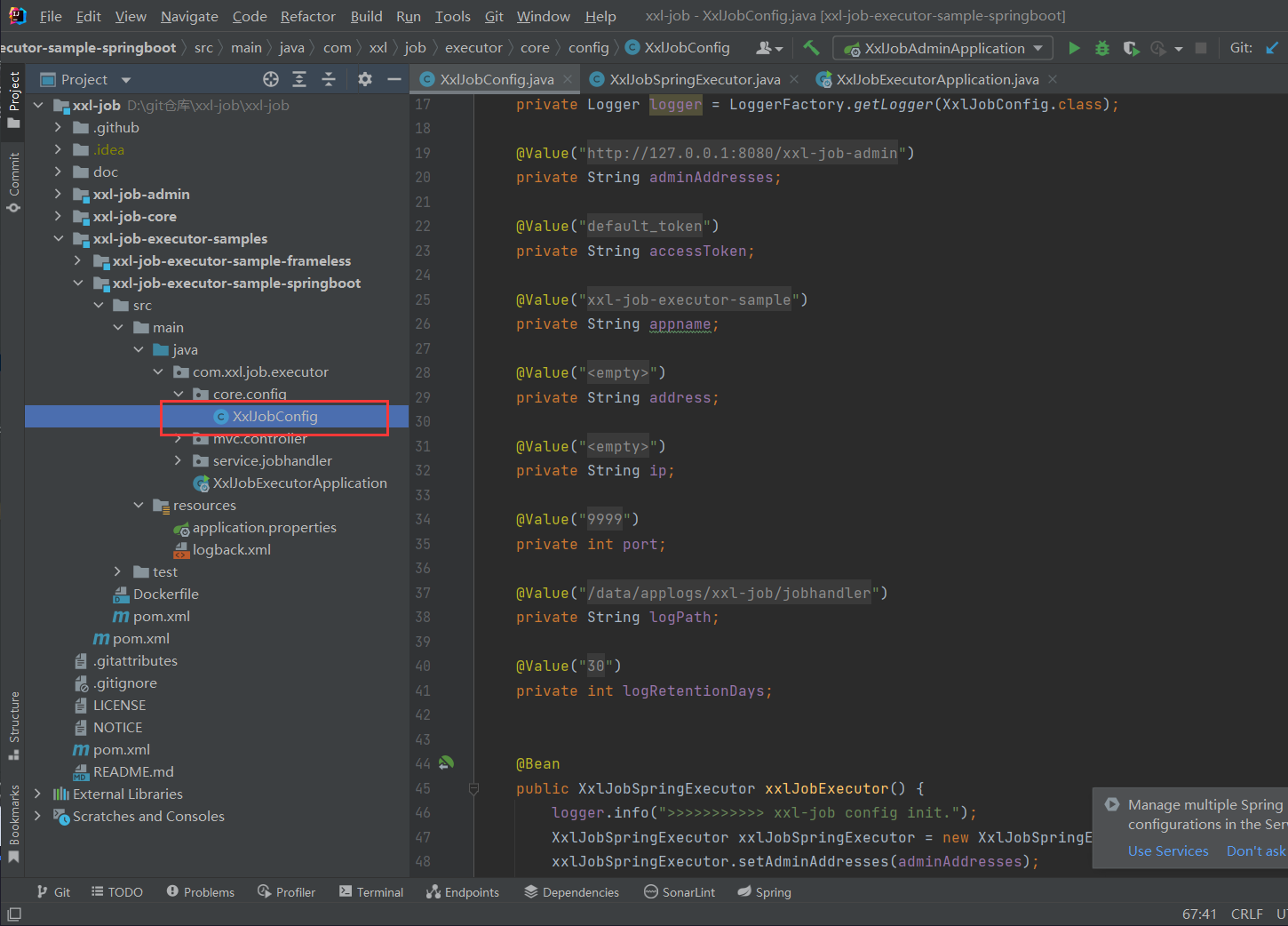
Task: Click the executor breadcrumb segment
Action: point(473,47)
